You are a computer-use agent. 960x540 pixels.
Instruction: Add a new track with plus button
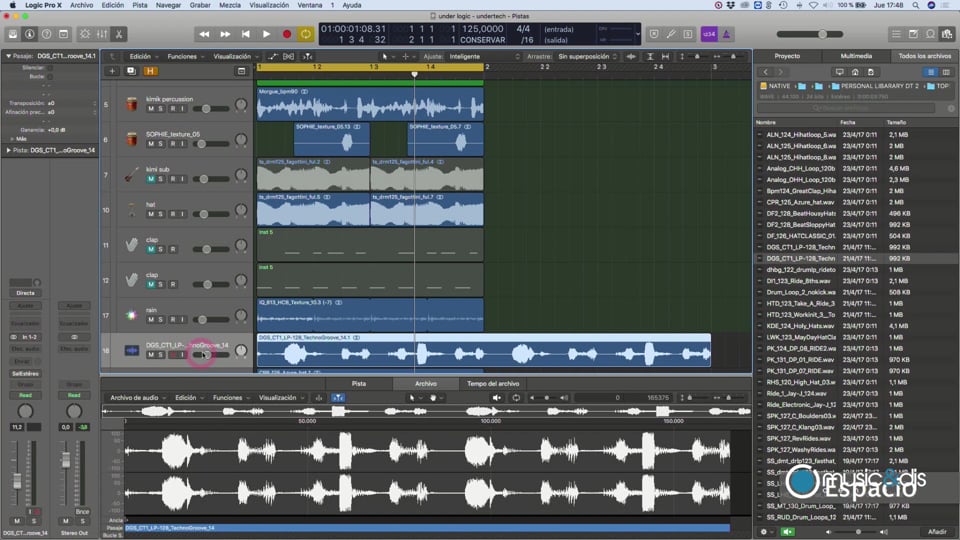(x=112, y=71)
